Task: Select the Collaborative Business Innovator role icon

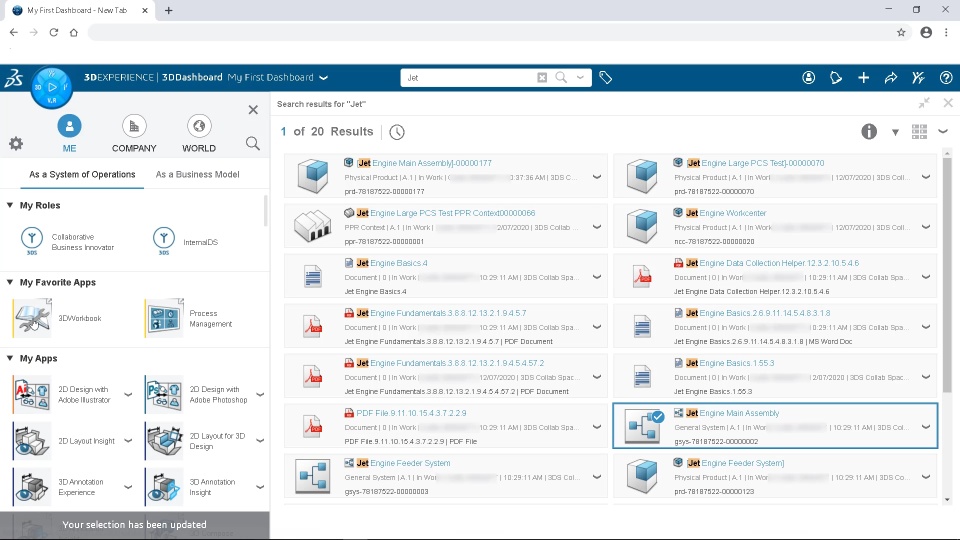Action: tap(32, 241)
